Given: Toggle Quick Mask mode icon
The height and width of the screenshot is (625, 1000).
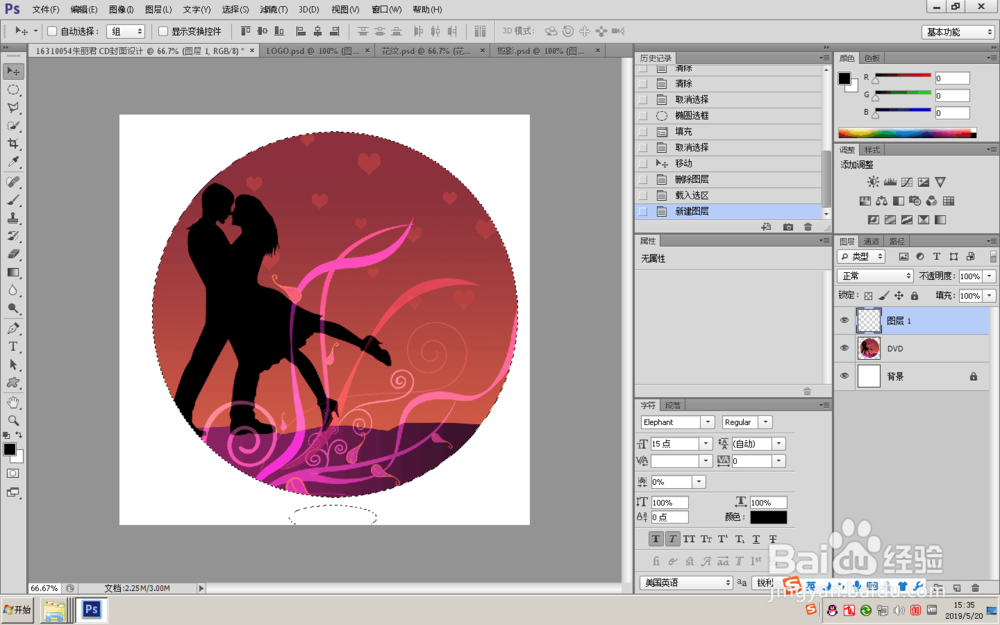Looking at the screenshot, I should [13, 473].
